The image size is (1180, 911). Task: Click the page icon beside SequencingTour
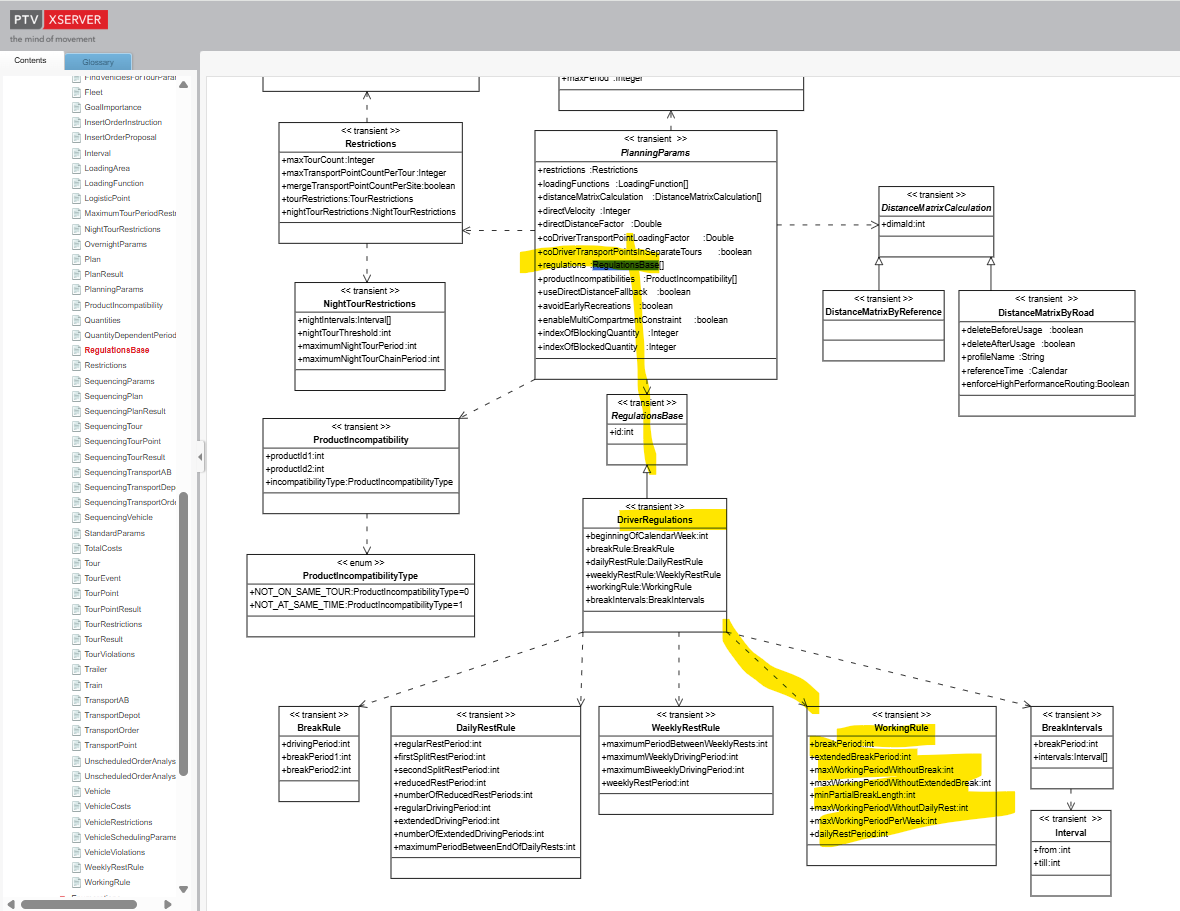75,426
